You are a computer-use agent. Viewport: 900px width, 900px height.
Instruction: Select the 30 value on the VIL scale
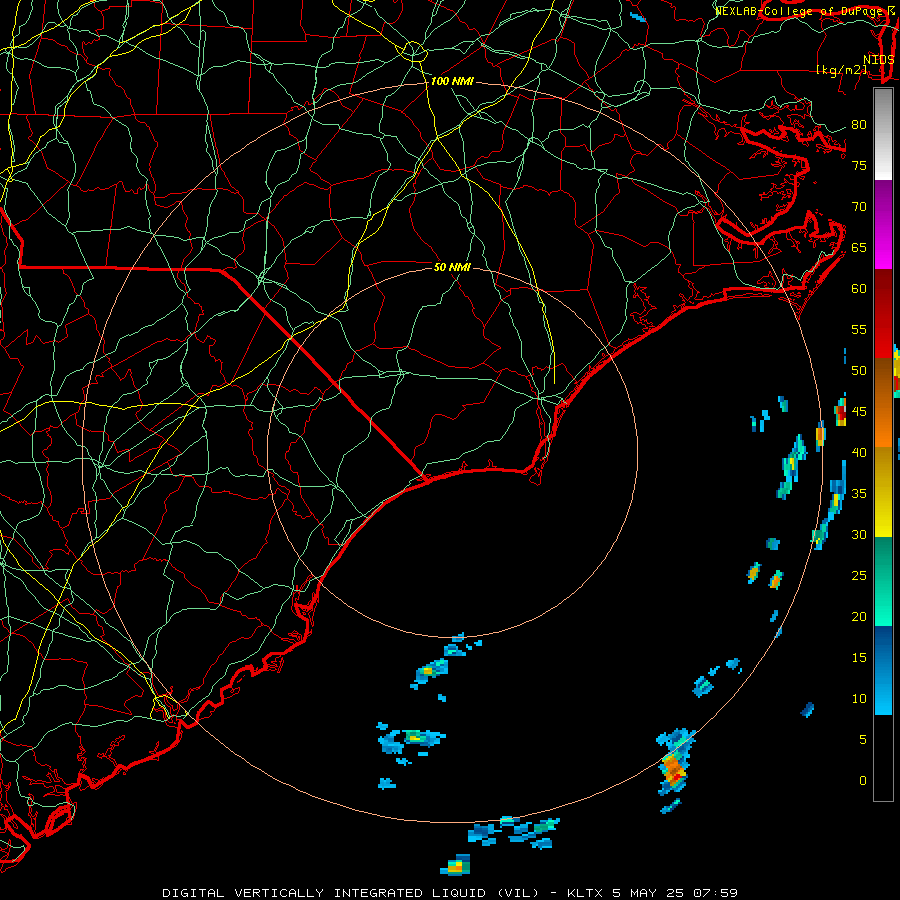point(859,534)
